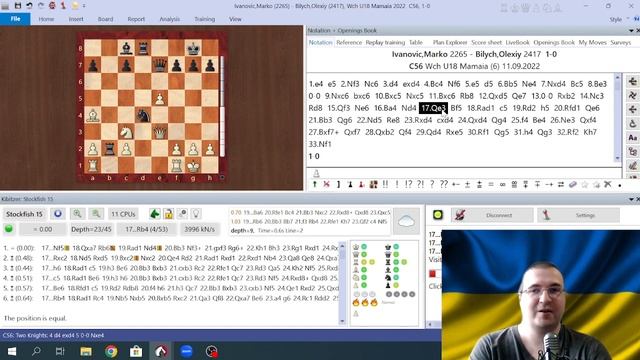640x360 pixels.
Task: Add the double exclamation !! annotation
Action: 385,184
